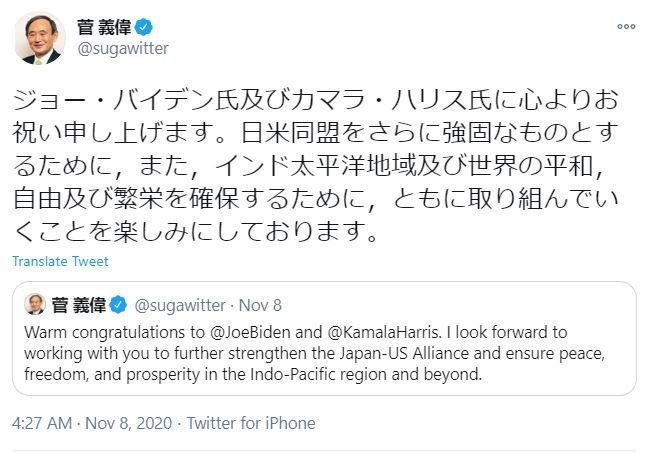This screenshot has height=452, width=651.
Task: Click the Translate Tweet link
Action: click(61, 261)
